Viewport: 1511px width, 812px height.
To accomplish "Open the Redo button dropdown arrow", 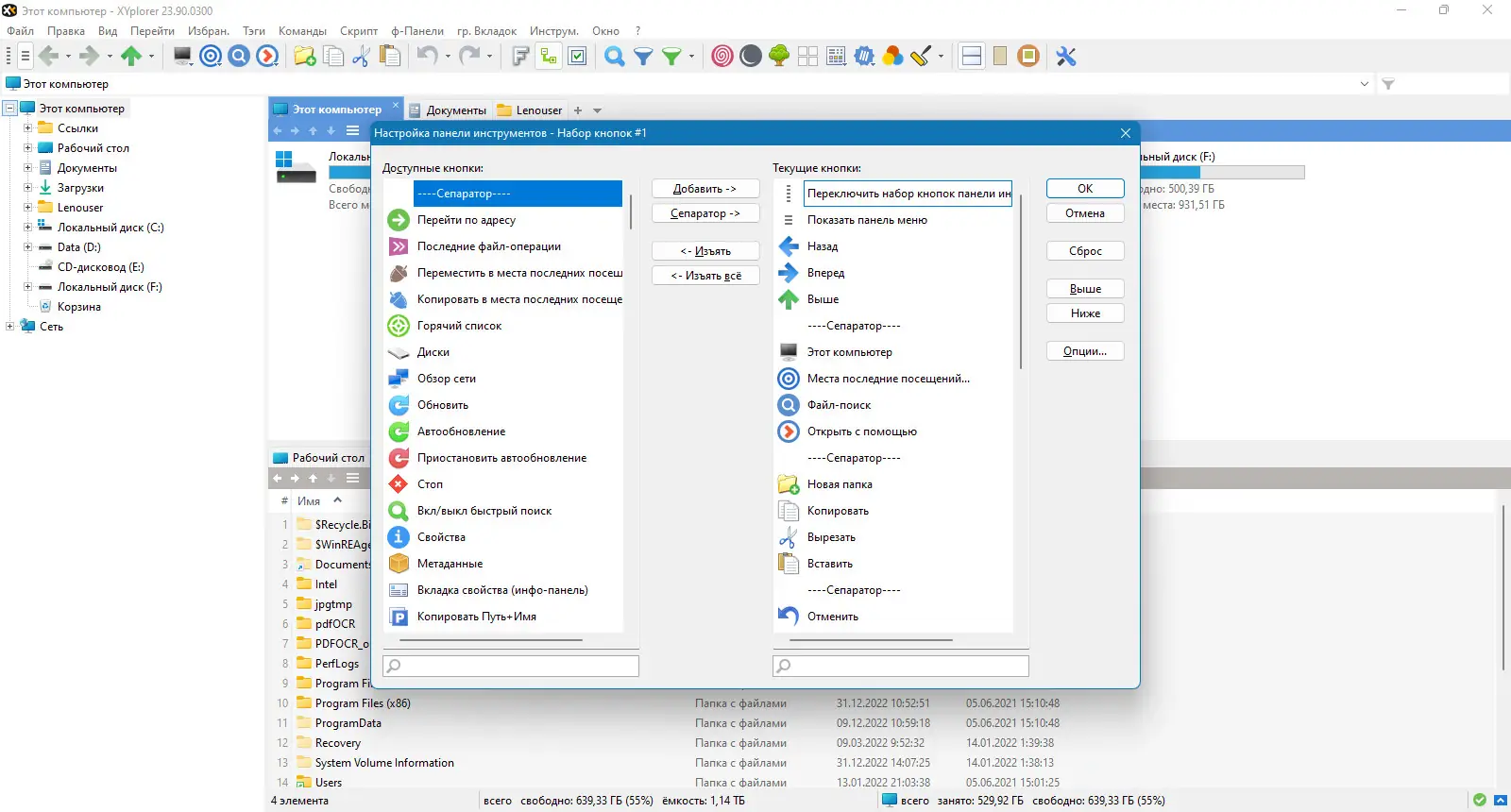I will pyautogui.click(x=489, y=57).
